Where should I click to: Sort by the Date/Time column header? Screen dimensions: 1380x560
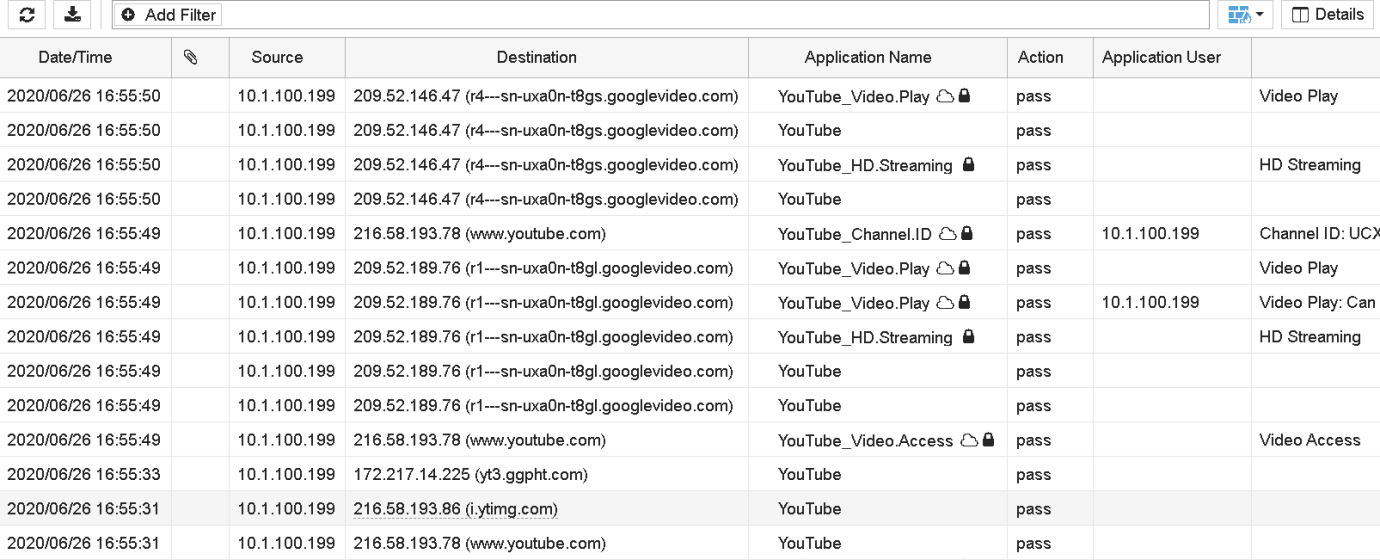(75, 58)
